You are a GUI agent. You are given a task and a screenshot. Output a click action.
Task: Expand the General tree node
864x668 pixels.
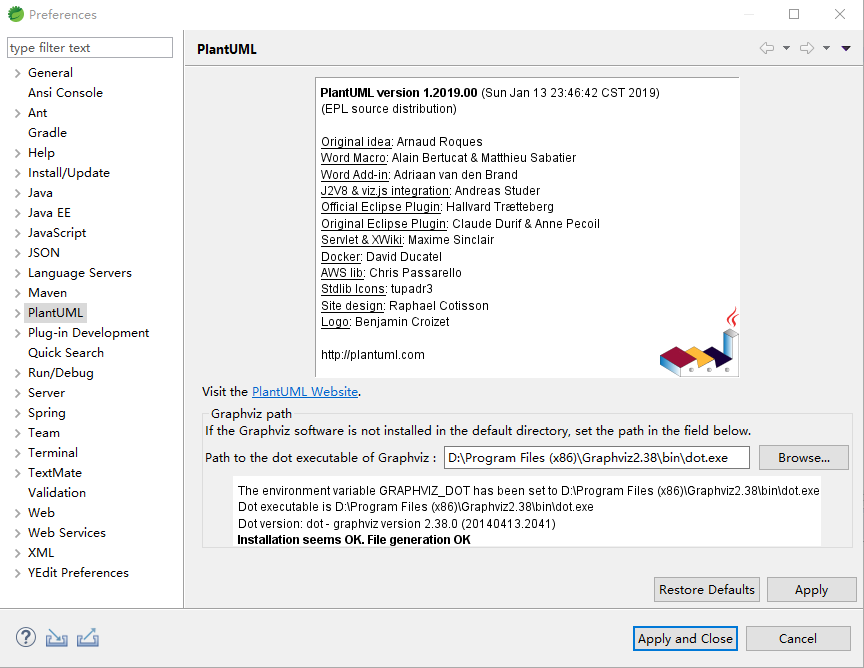17,73
